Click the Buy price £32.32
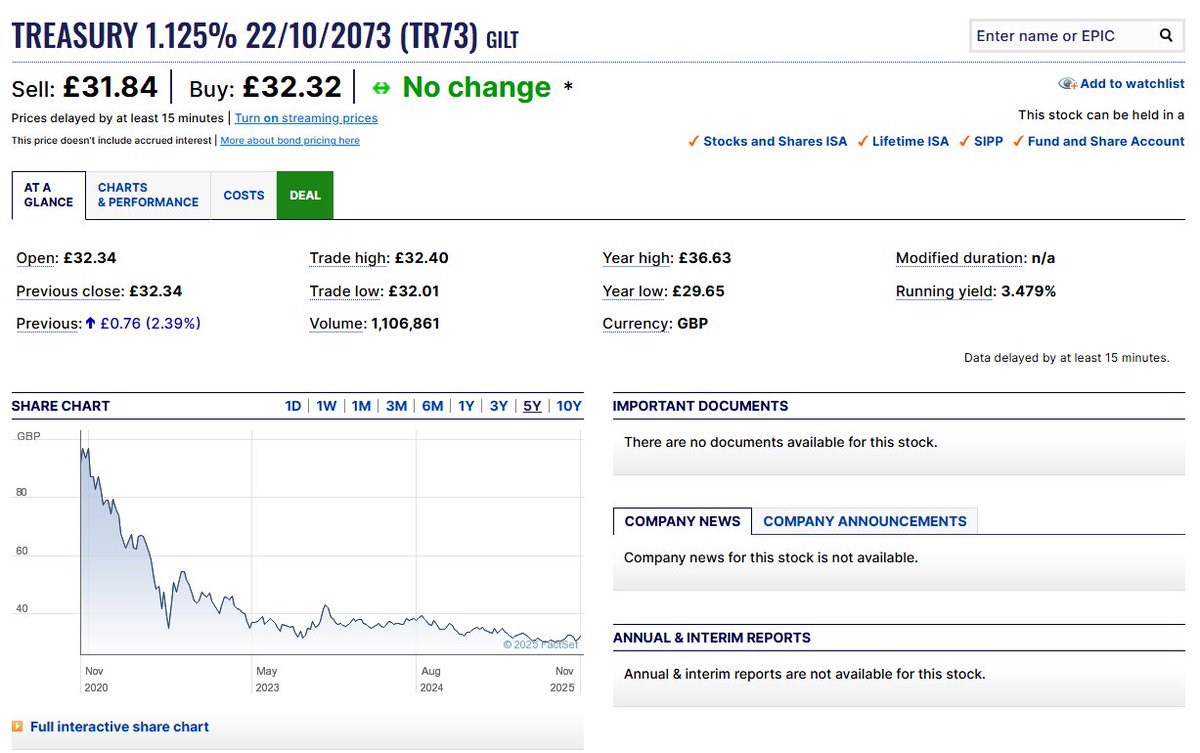The width and height of the screenshot is (1200, 753). pyautogui.click(x=292, y=88)
